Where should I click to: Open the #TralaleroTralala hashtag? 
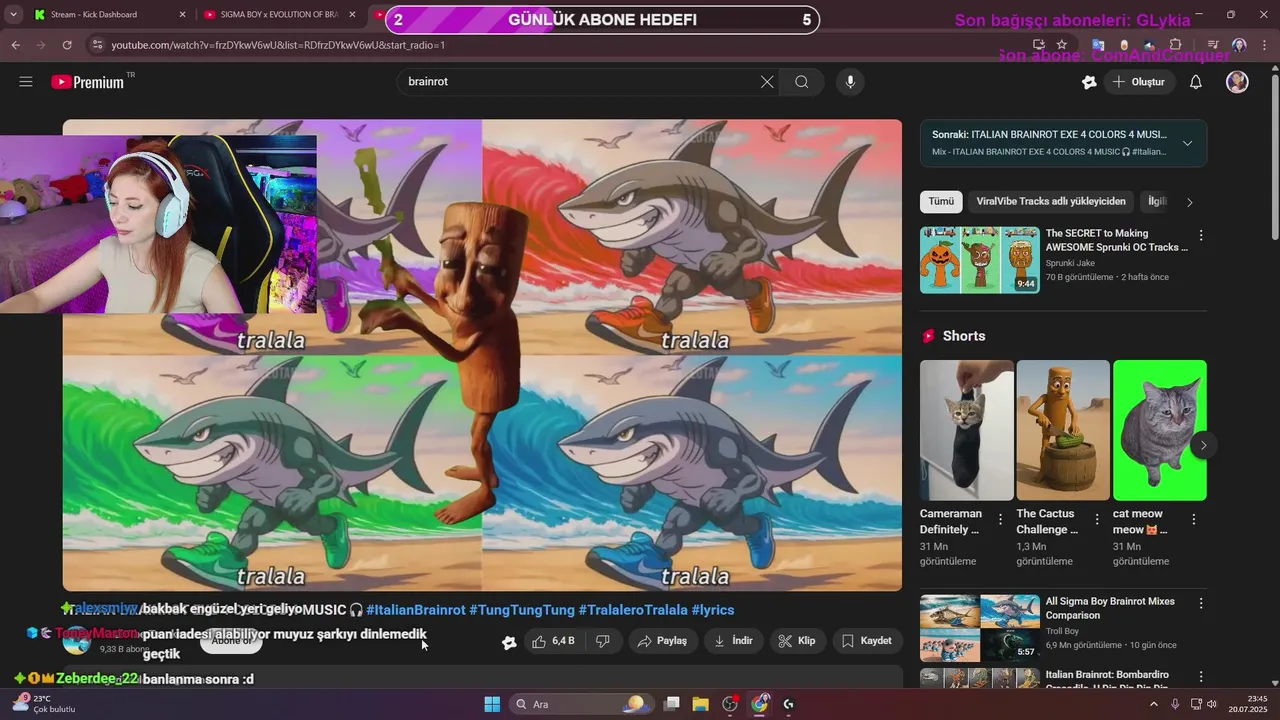click(x=633, y=610)
